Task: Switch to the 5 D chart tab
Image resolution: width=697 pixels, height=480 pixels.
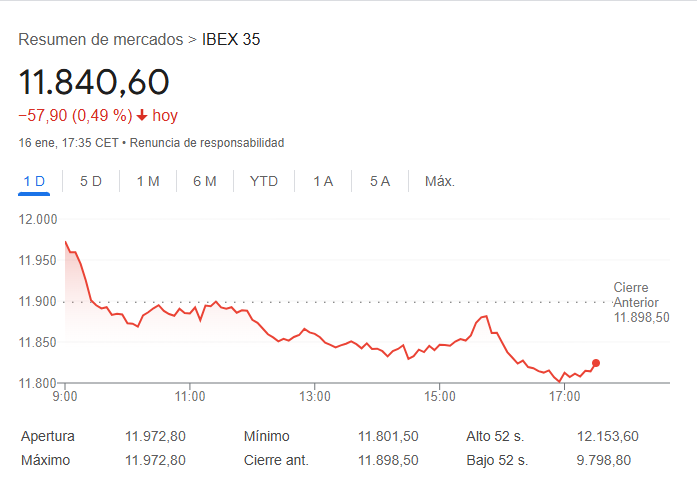Action: pyautogui.click(x=91, y=181)
